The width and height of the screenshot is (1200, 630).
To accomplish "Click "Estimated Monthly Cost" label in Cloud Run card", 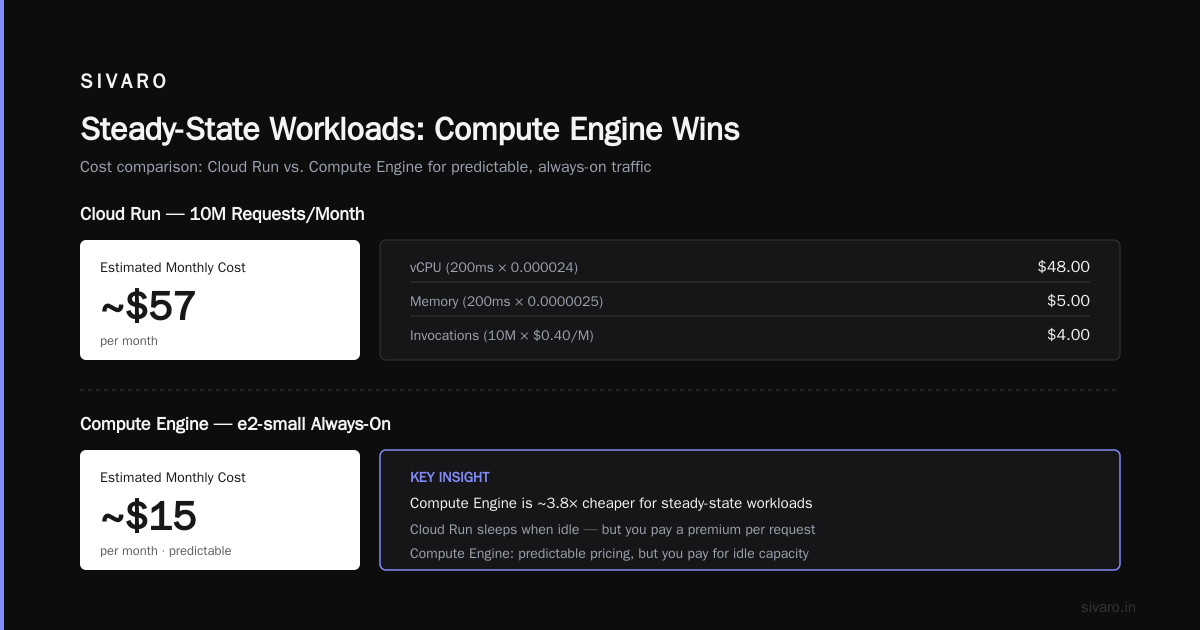I will [x=173, y=267].
